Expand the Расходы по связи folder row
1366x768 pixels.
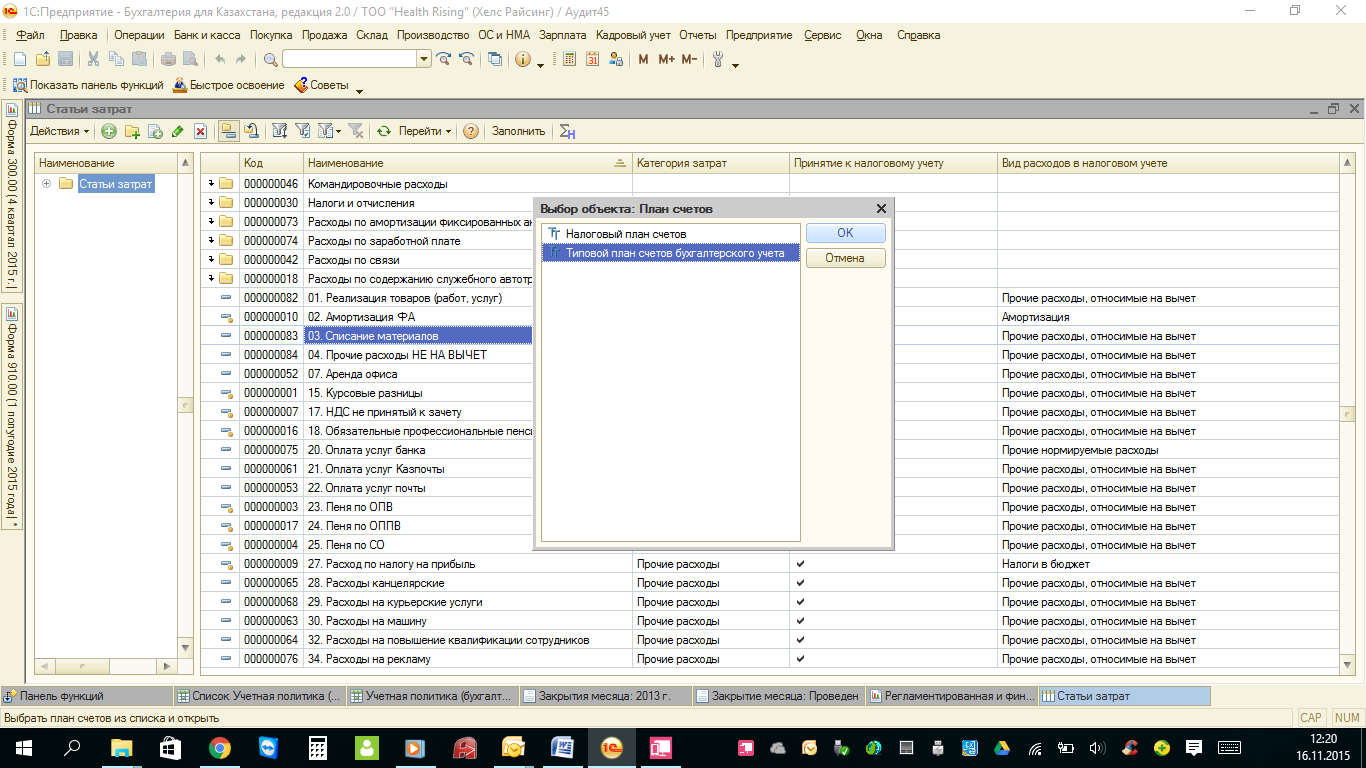pos(211,260)
